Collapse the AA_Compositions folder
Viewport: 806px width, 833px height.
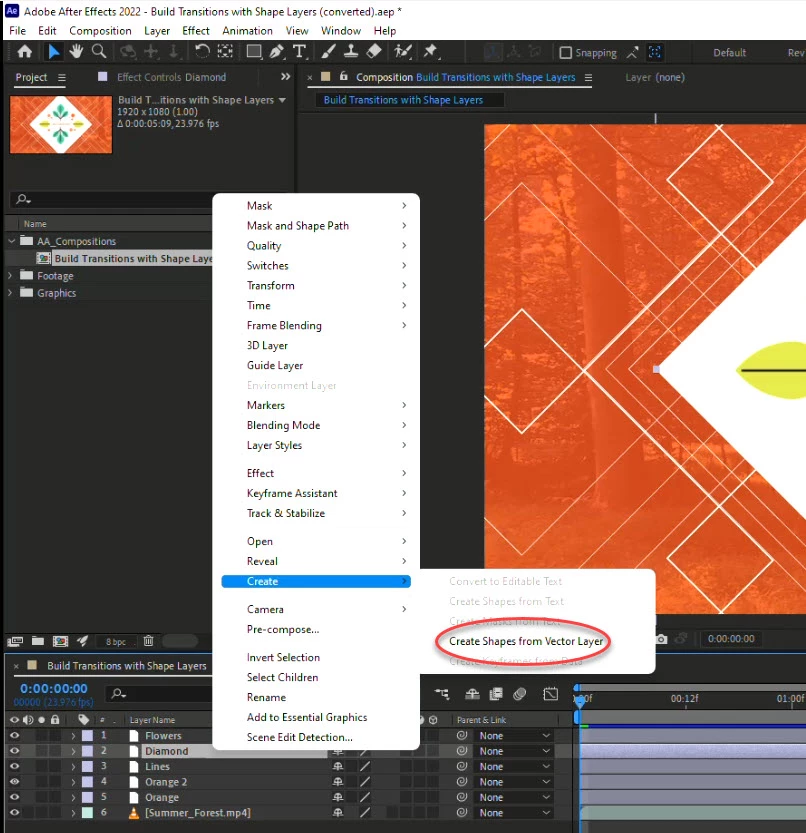(x=11, y=241)
